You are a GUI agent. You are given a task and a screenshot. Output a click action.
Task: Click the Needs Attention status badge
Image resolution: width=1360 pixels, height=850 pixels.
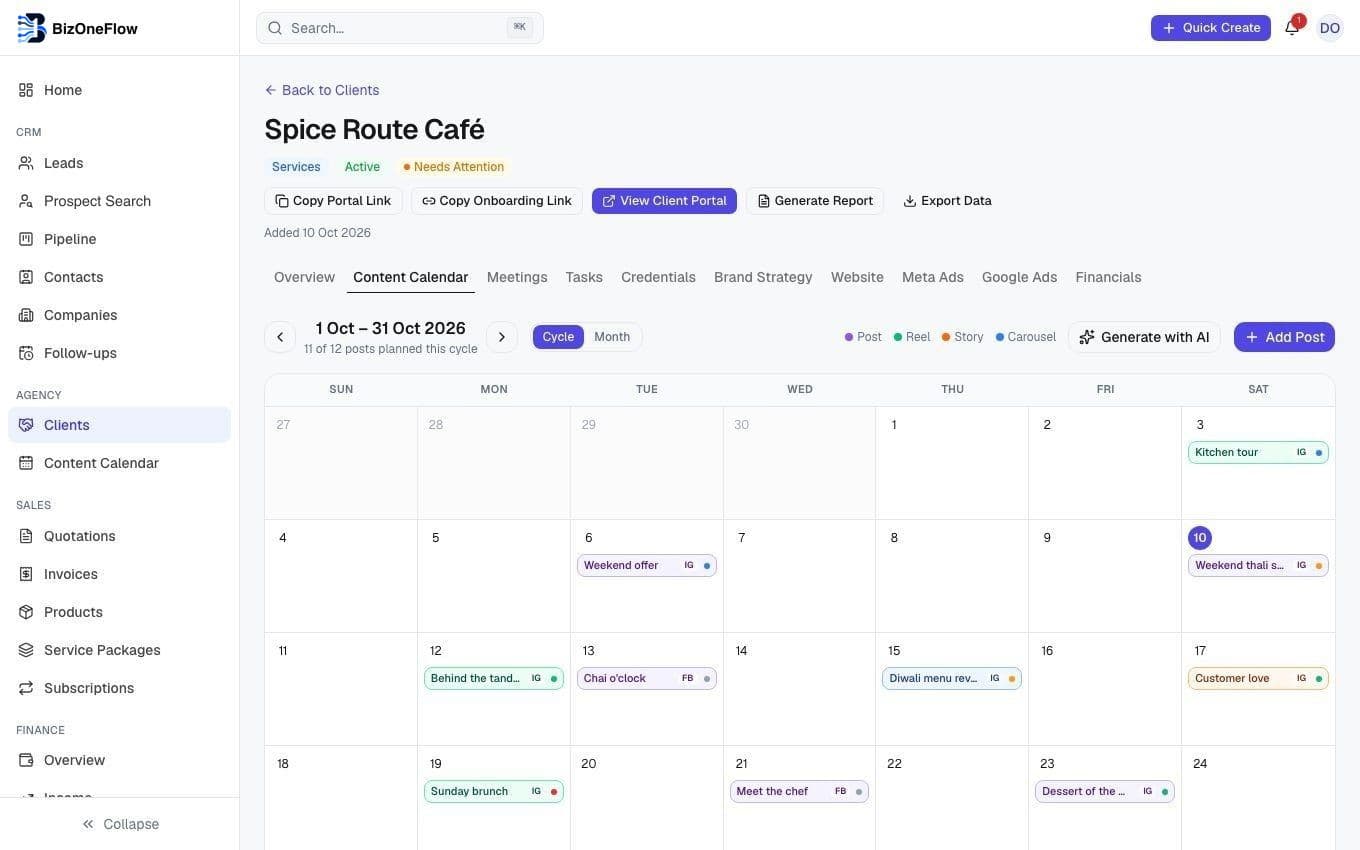454,167
